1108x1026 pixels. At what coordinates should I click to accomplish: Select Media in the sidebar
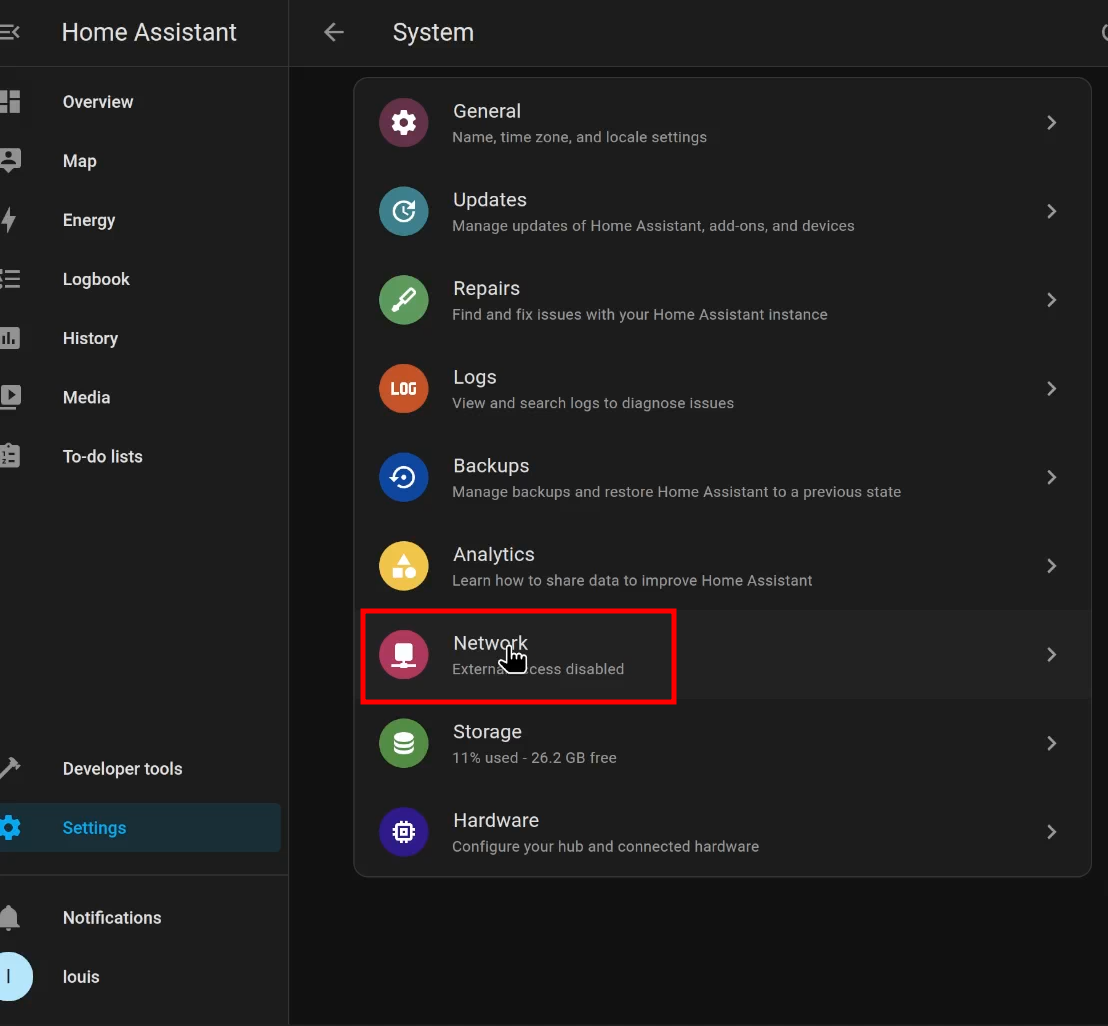140,397
